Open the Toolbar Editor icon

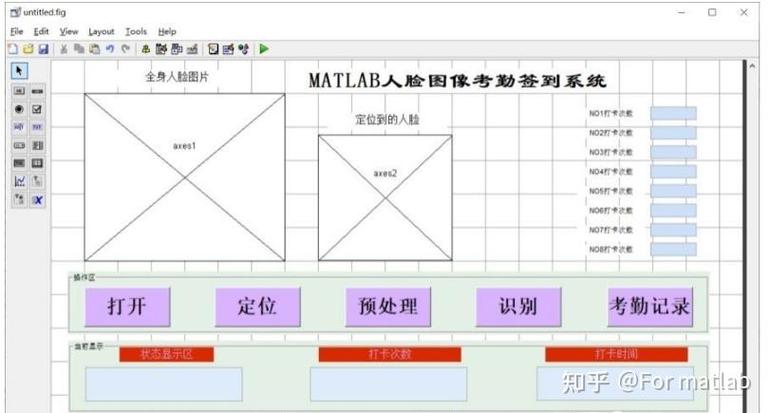click(192, 49)
